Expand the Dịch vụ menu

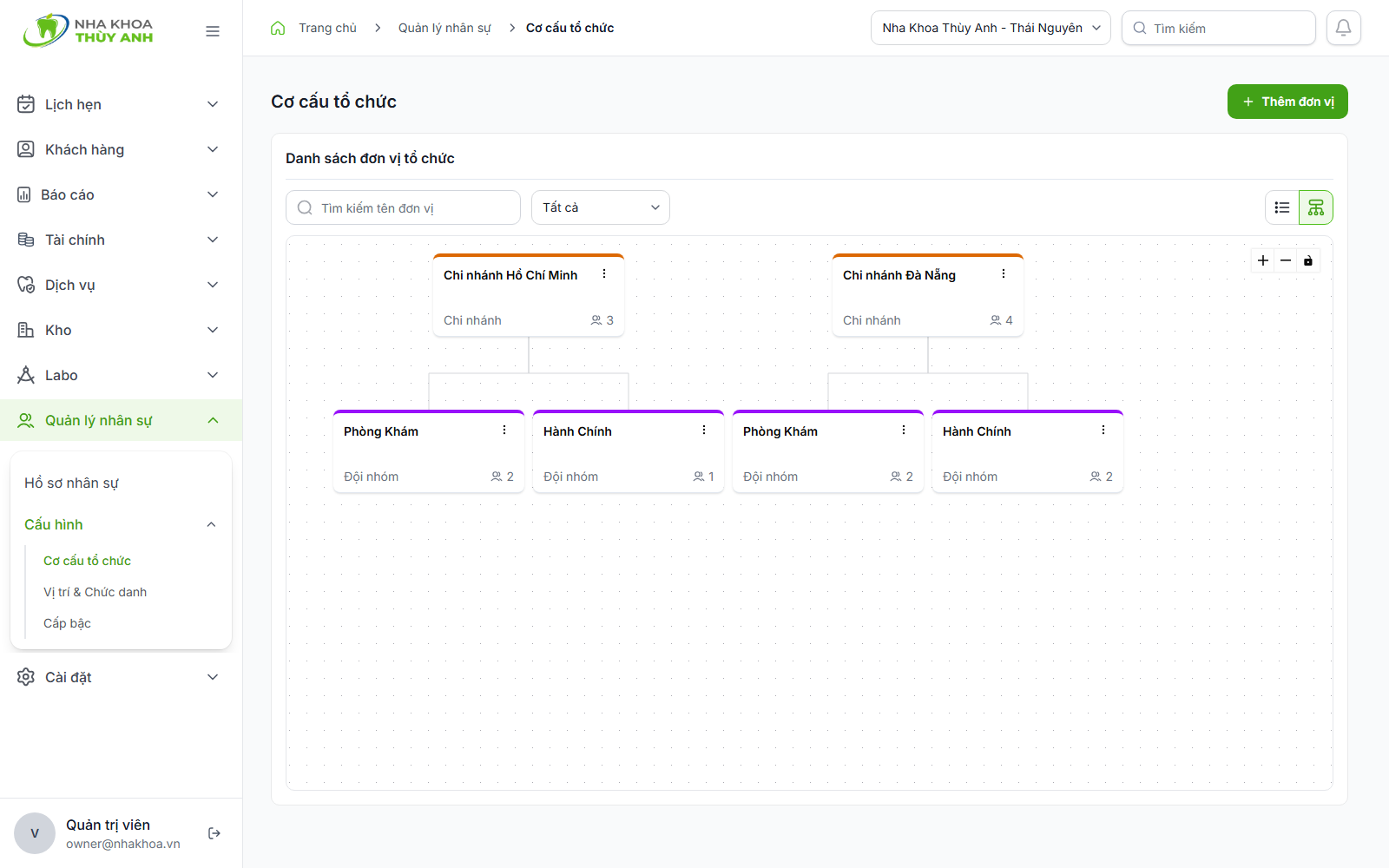click(122, 285)
